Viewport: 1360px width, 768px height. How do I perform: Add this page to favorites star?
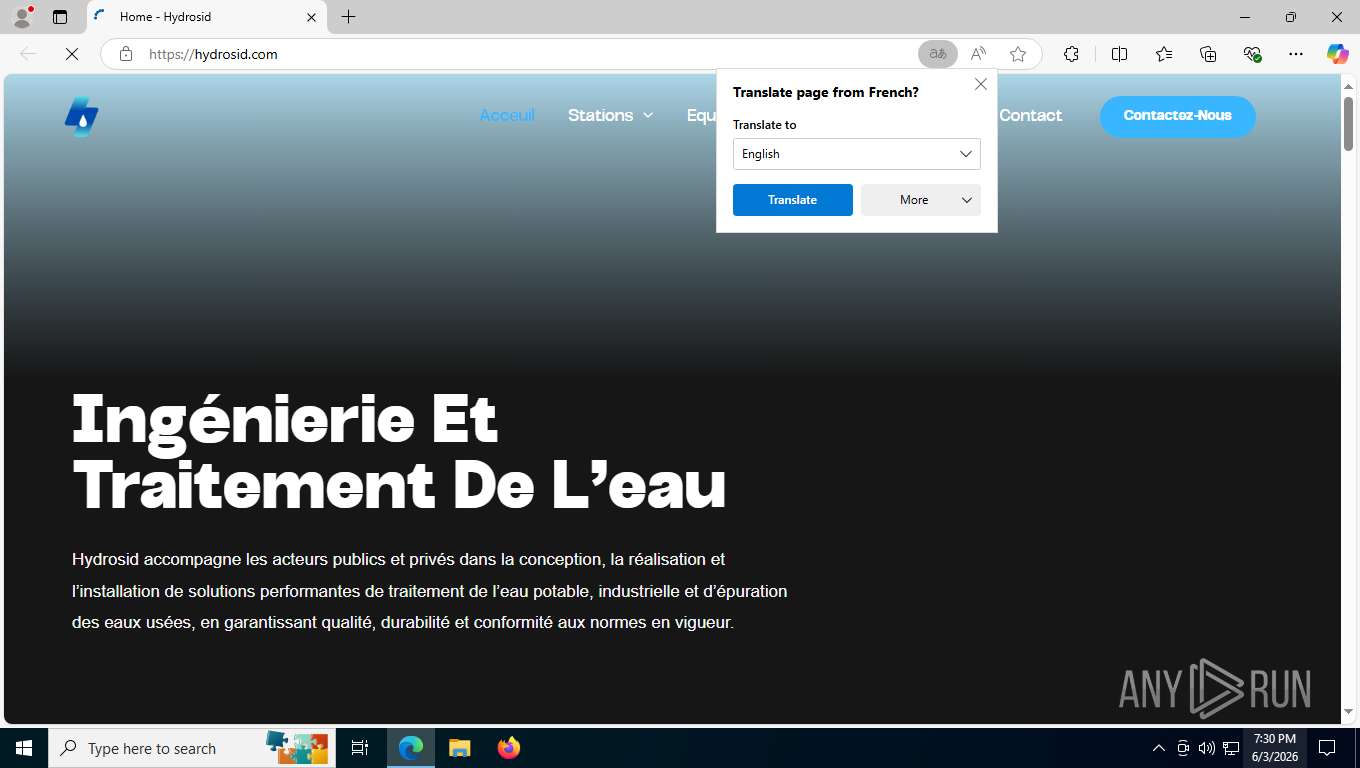(x=1018, y=54)
